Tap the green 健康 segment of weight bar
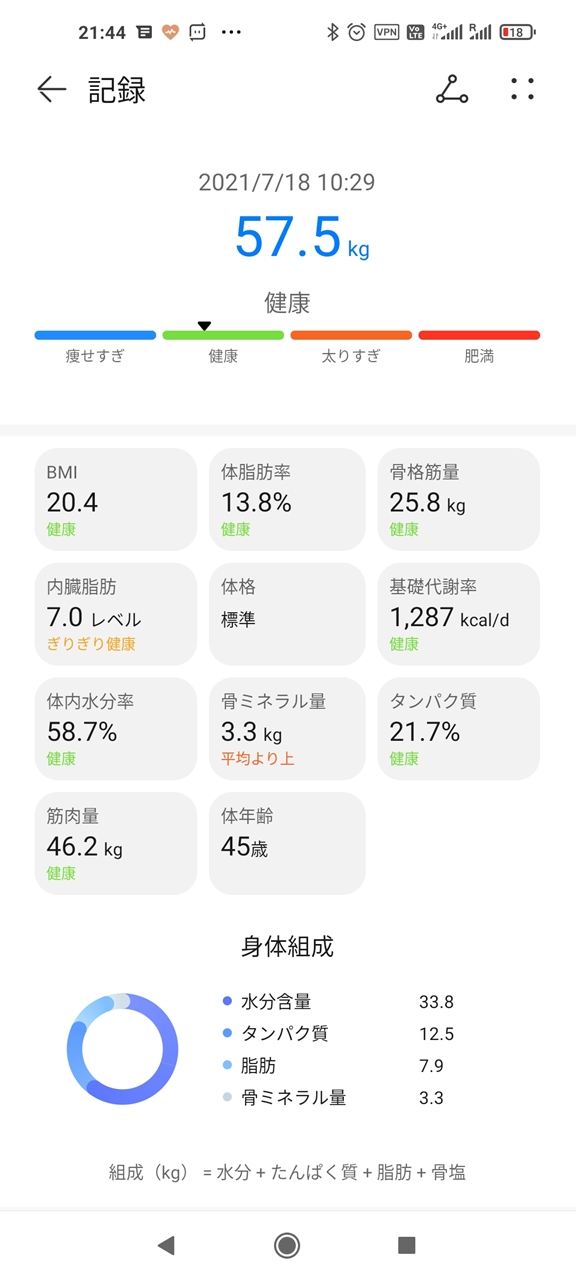Image resolution: width=576 pixels, height=1280 pixels. (223, 336)
